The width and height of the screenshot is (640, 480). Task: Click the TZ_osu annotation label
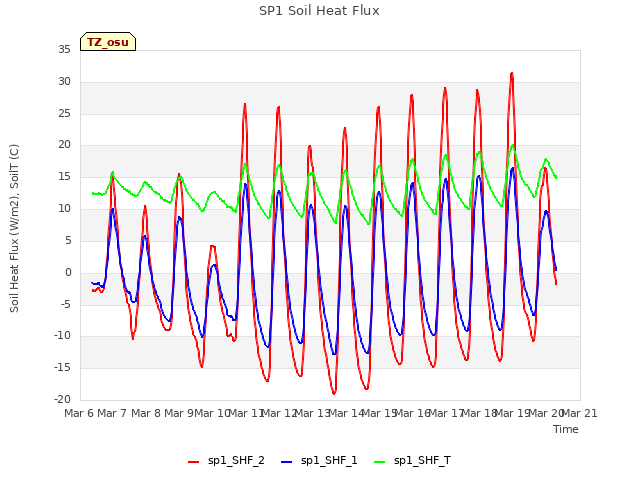click(108, 42)
